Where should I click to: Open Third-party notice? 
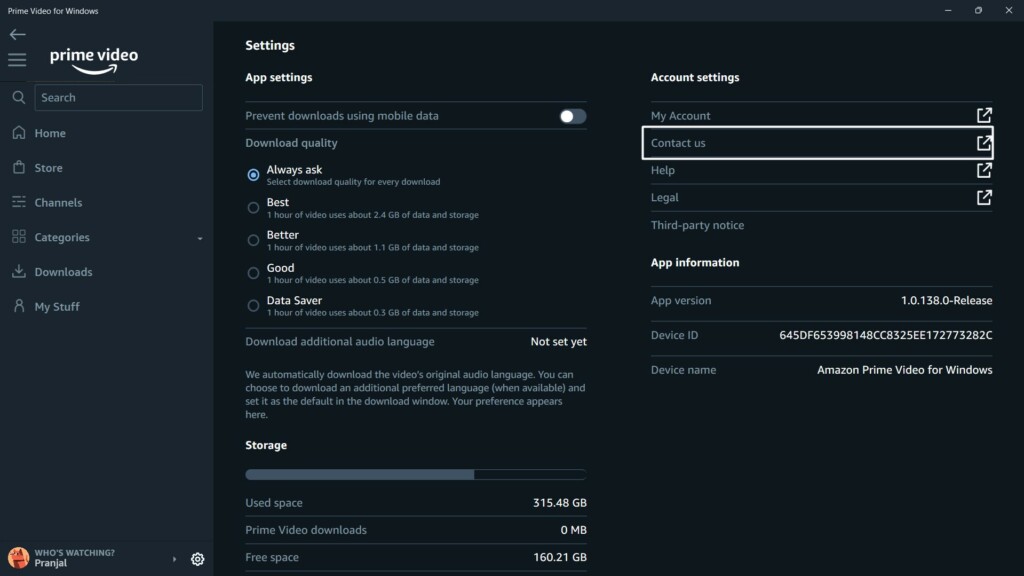point(697,226)
